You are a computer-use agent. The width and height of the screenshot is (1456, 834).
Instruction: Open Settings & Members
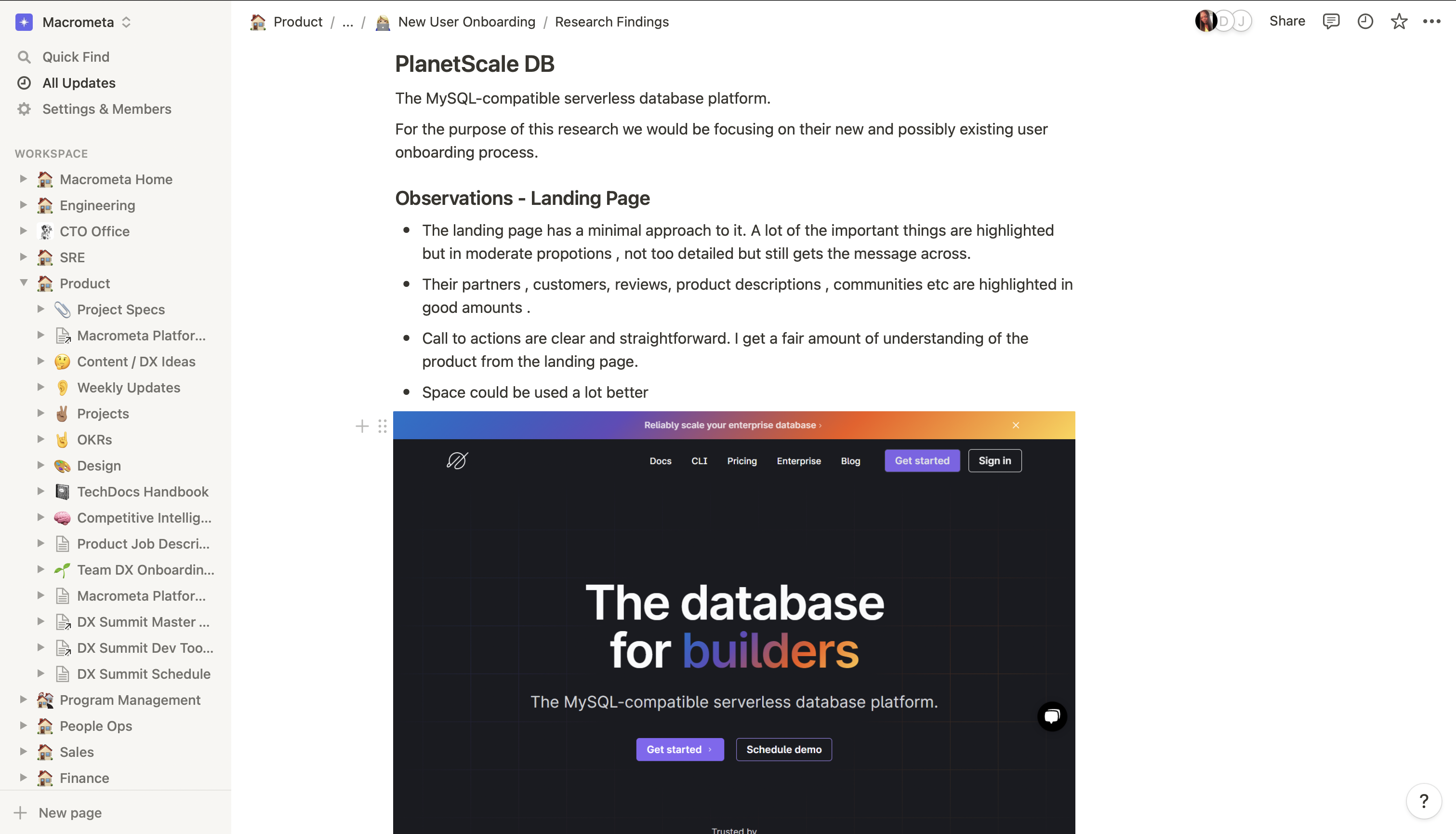tap(106, 109)
